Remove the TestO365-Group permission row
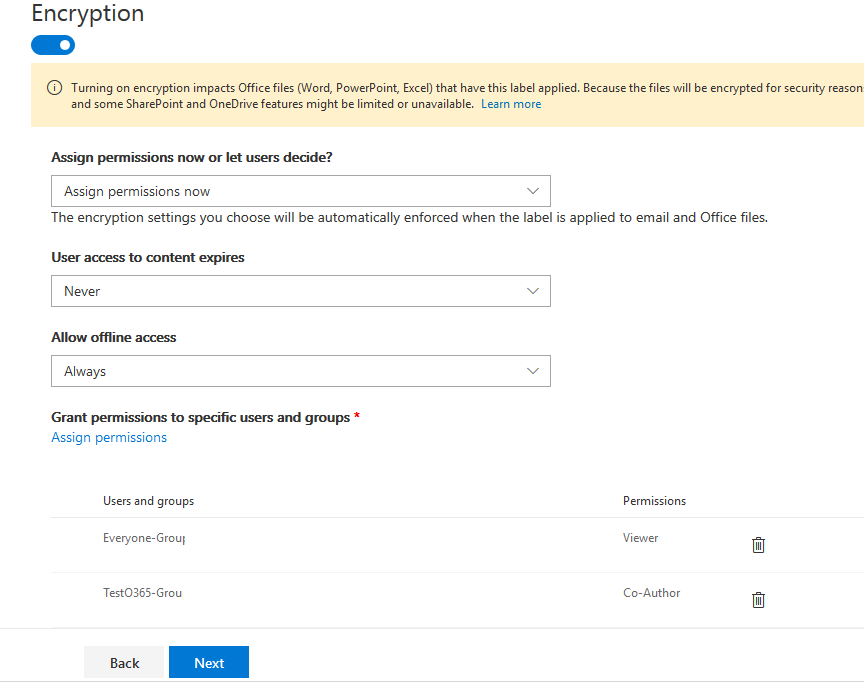 pos(758,600)
